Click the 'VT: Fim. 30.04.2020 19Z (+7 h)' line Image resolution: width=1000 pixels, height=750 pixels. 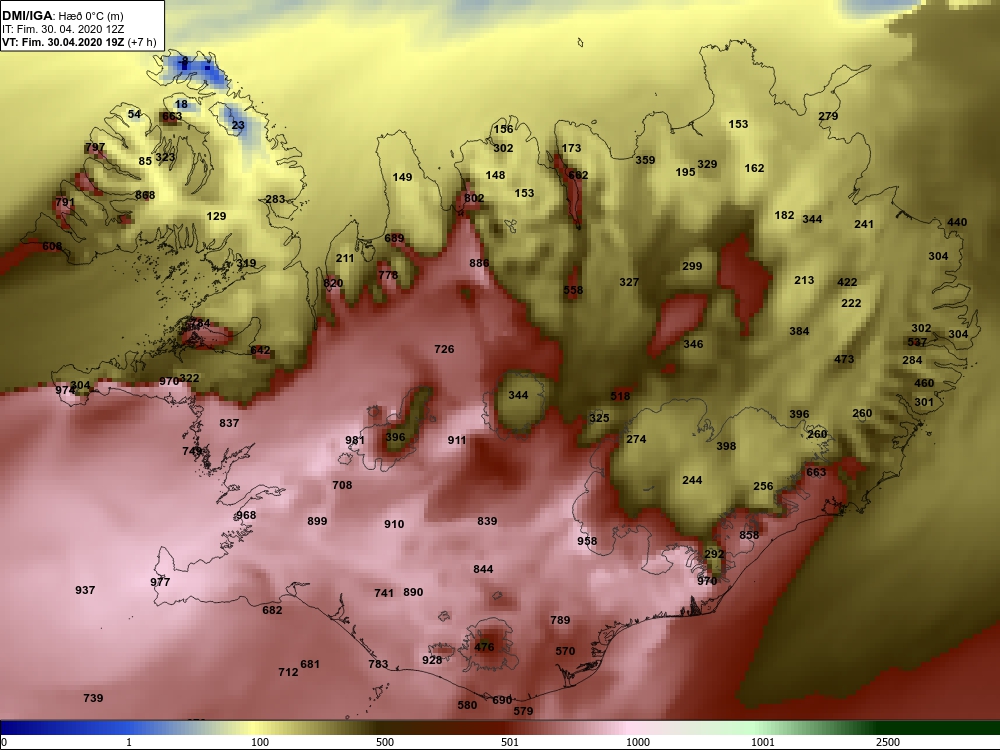pyautogui.click(x=79, y=42)
